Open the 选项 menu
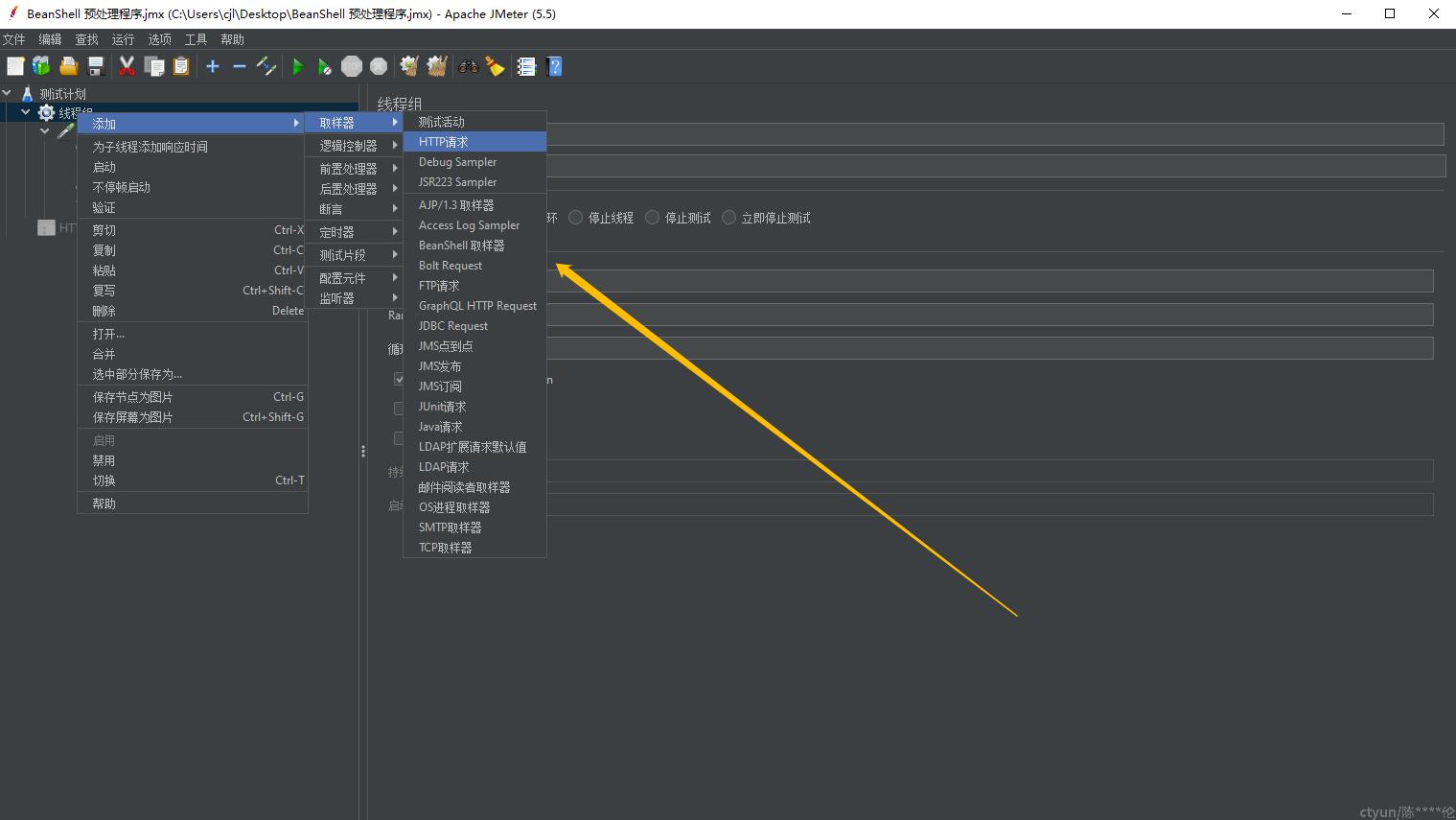The width and height of the screenshot is (1456, 820). click(159, 39)
